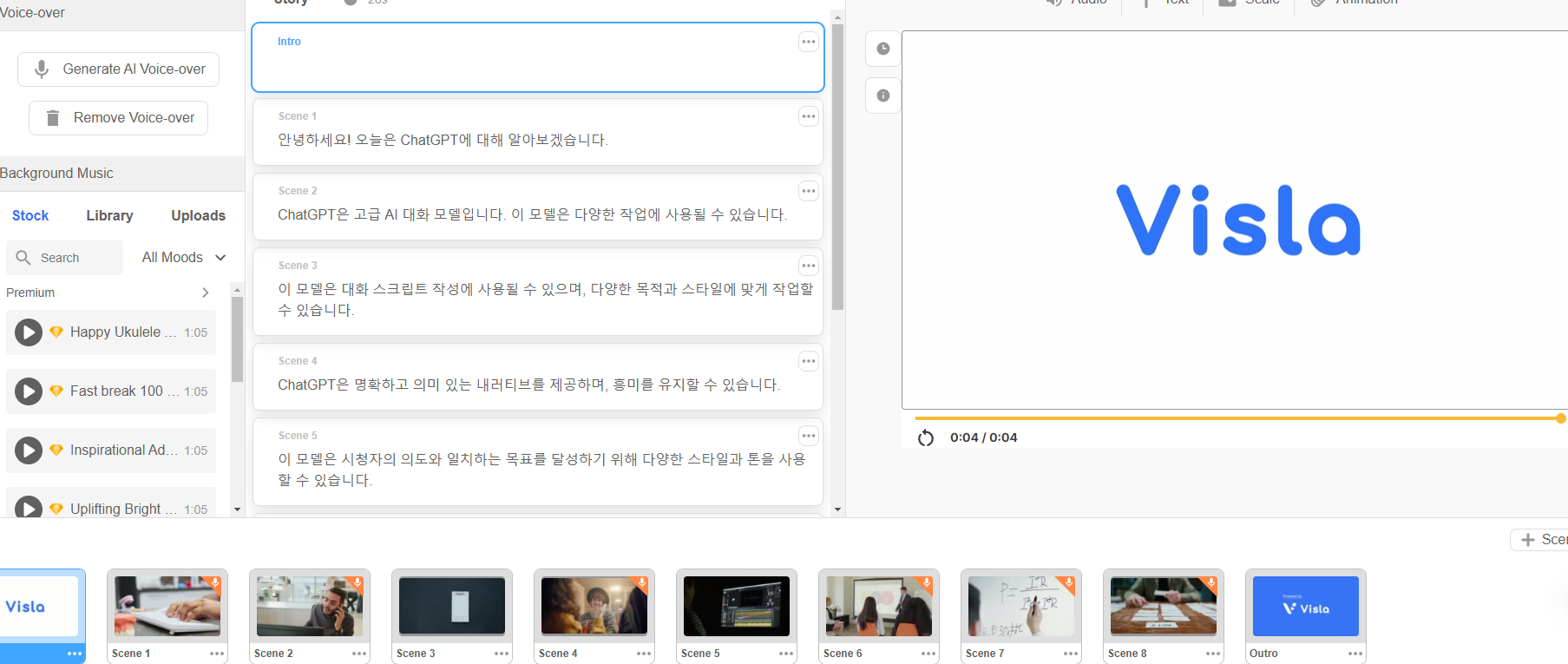
Task: Open more options for timeline Scene 4
Action: pos(644,654)
